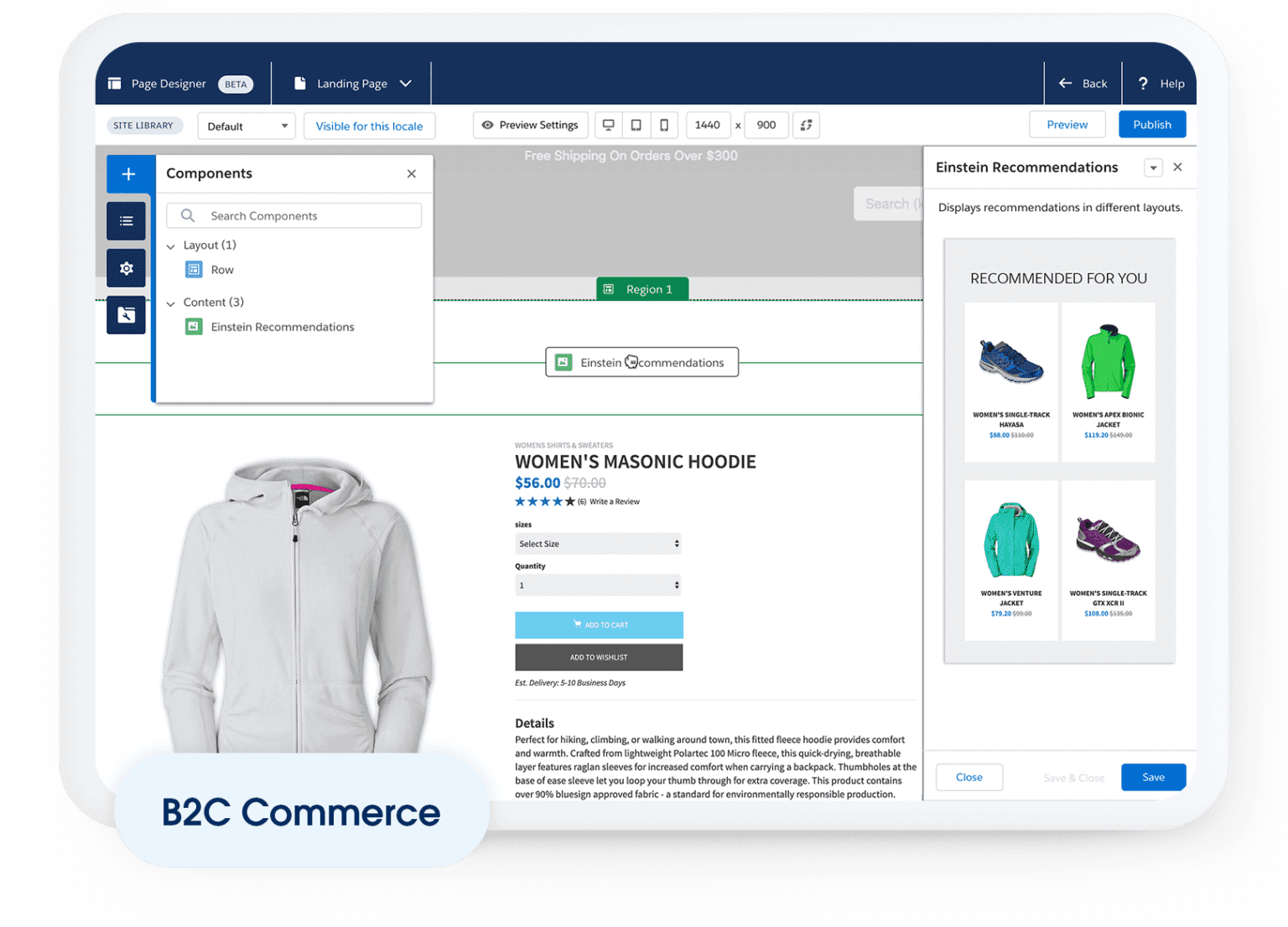Click the height field showing 900

(766, 125)
